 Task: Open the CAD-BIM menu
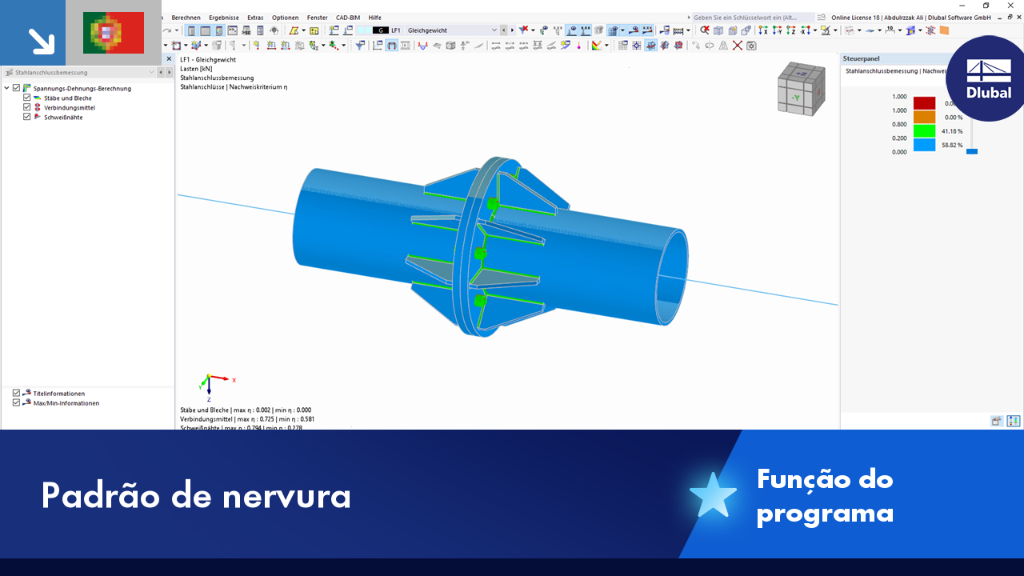(x=347, y=18)
